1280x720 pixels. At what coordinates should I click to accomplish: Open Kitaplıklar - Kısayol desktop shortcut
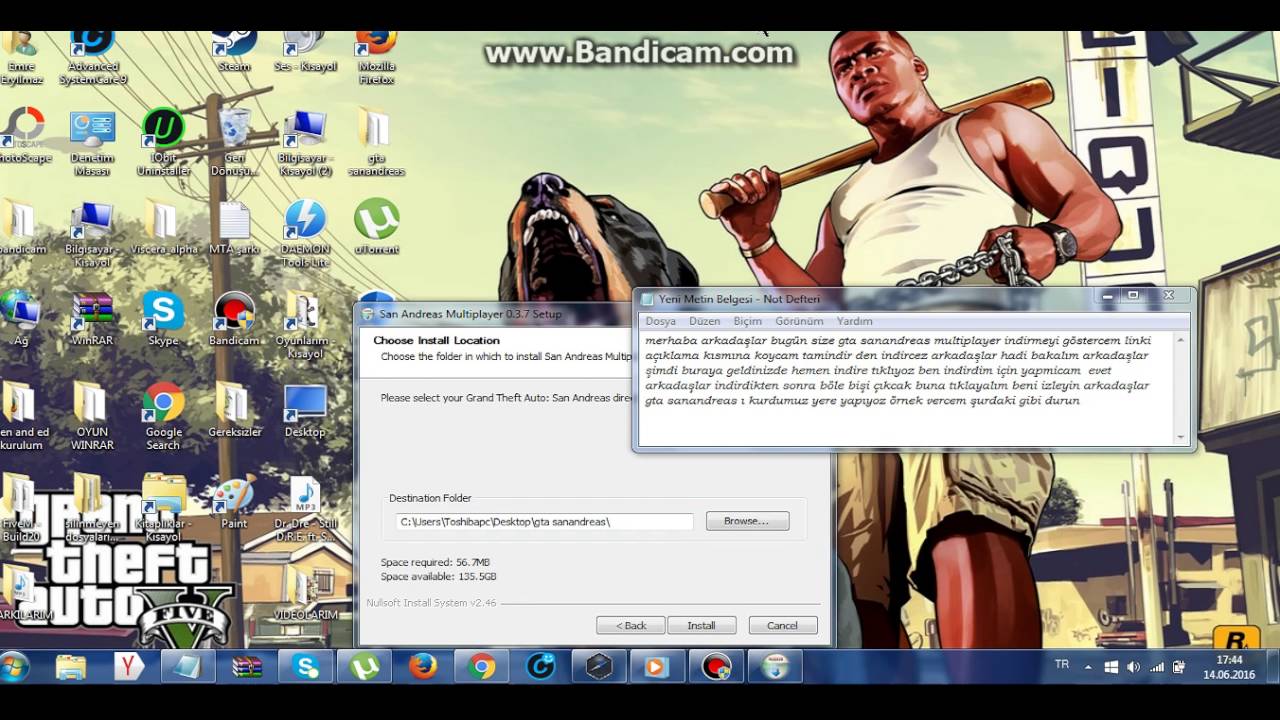164,509
